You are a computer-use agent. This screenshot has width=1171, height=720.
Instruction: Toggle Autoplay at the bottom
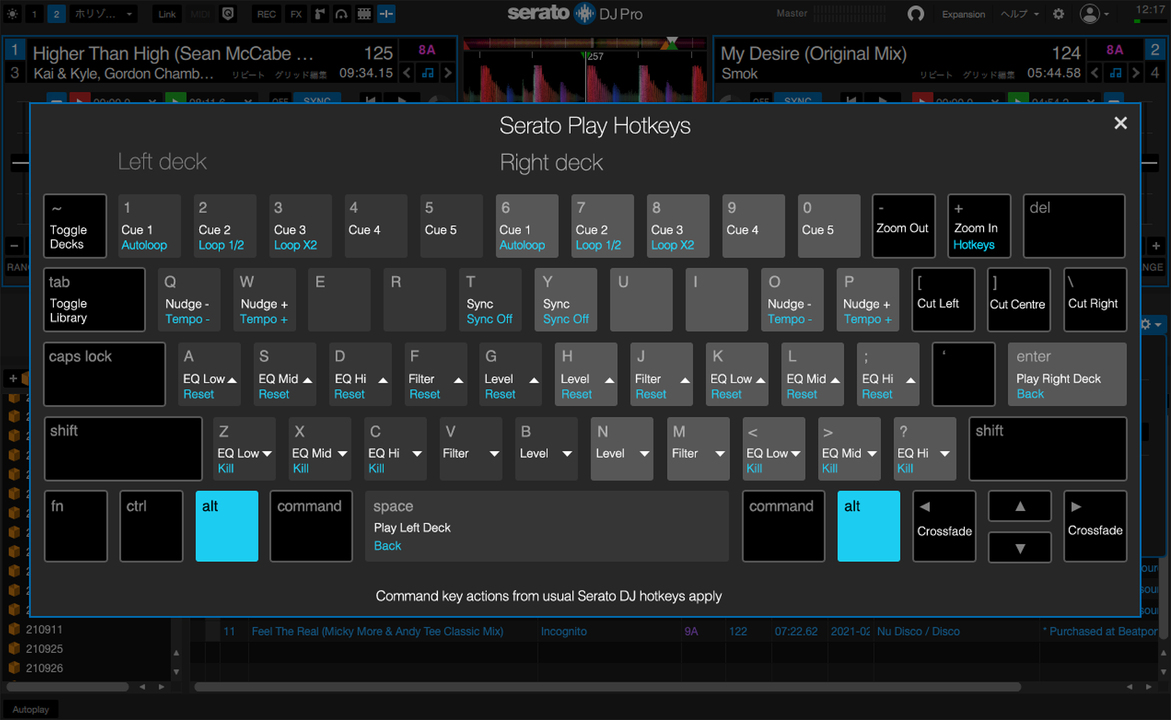point(31,710)
